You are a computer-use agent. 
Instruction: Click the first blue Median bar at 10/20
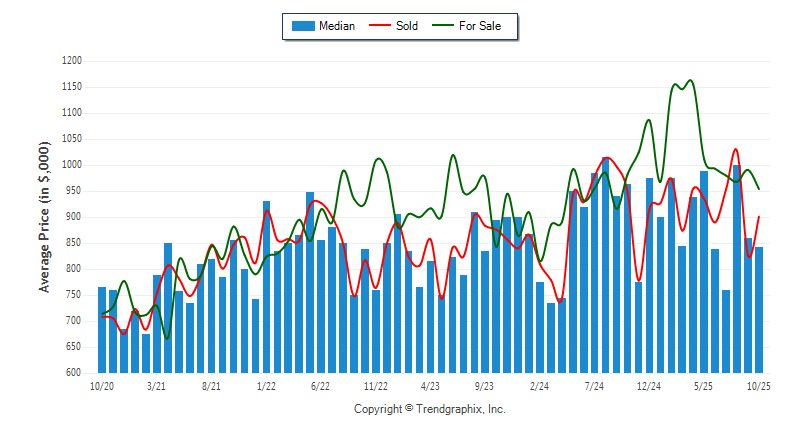coord(102,330)
